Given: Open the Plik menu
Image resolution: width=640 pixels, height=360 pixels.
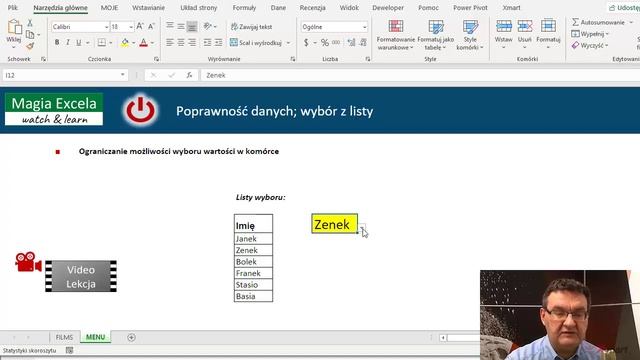Looking at the screenshot, I should [13, 8].
